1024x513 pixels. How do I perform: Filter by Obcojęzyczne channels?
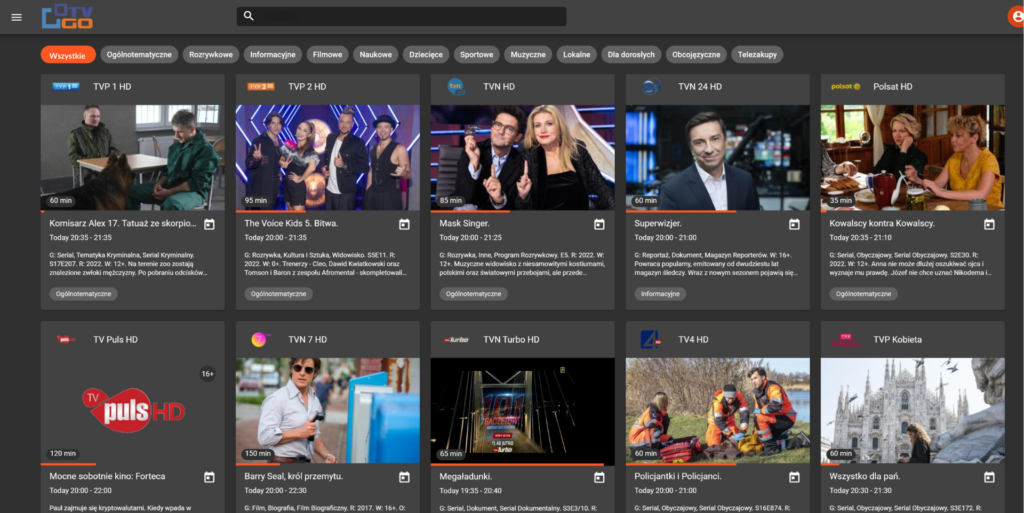pyautogui.click(x=696, y=55)
